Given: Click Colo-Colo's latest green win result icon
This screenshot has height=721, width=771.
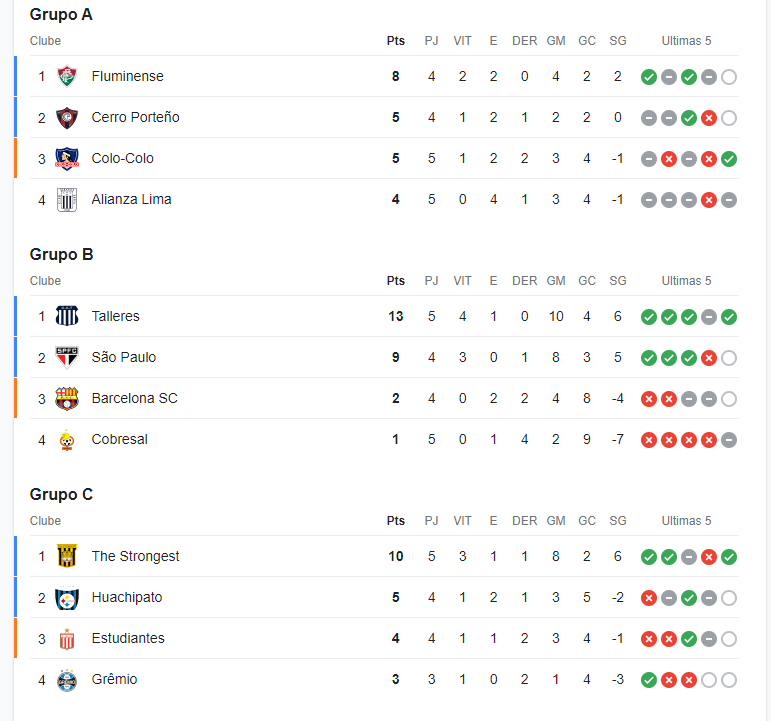Looking at the screenshot, I should tap(729, 159).
